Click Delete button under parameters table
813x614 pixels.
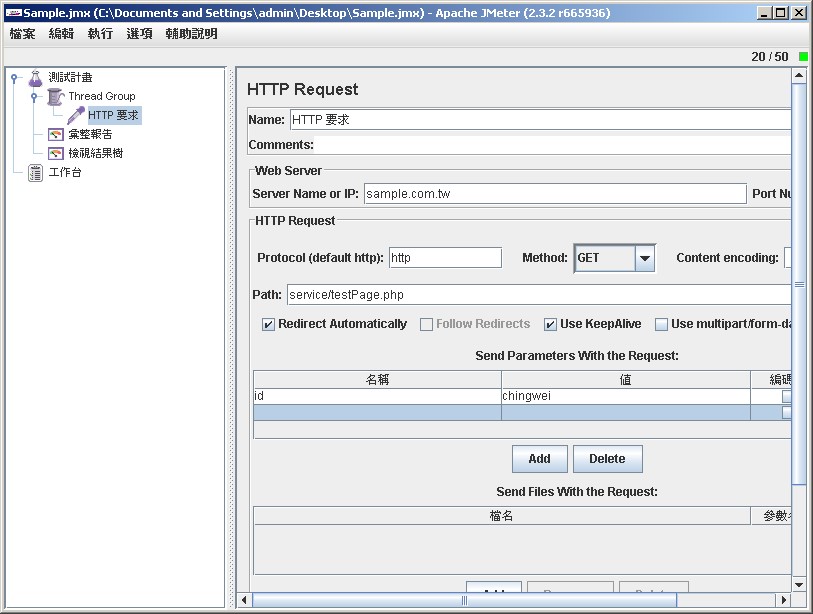(x=607, y=459)
